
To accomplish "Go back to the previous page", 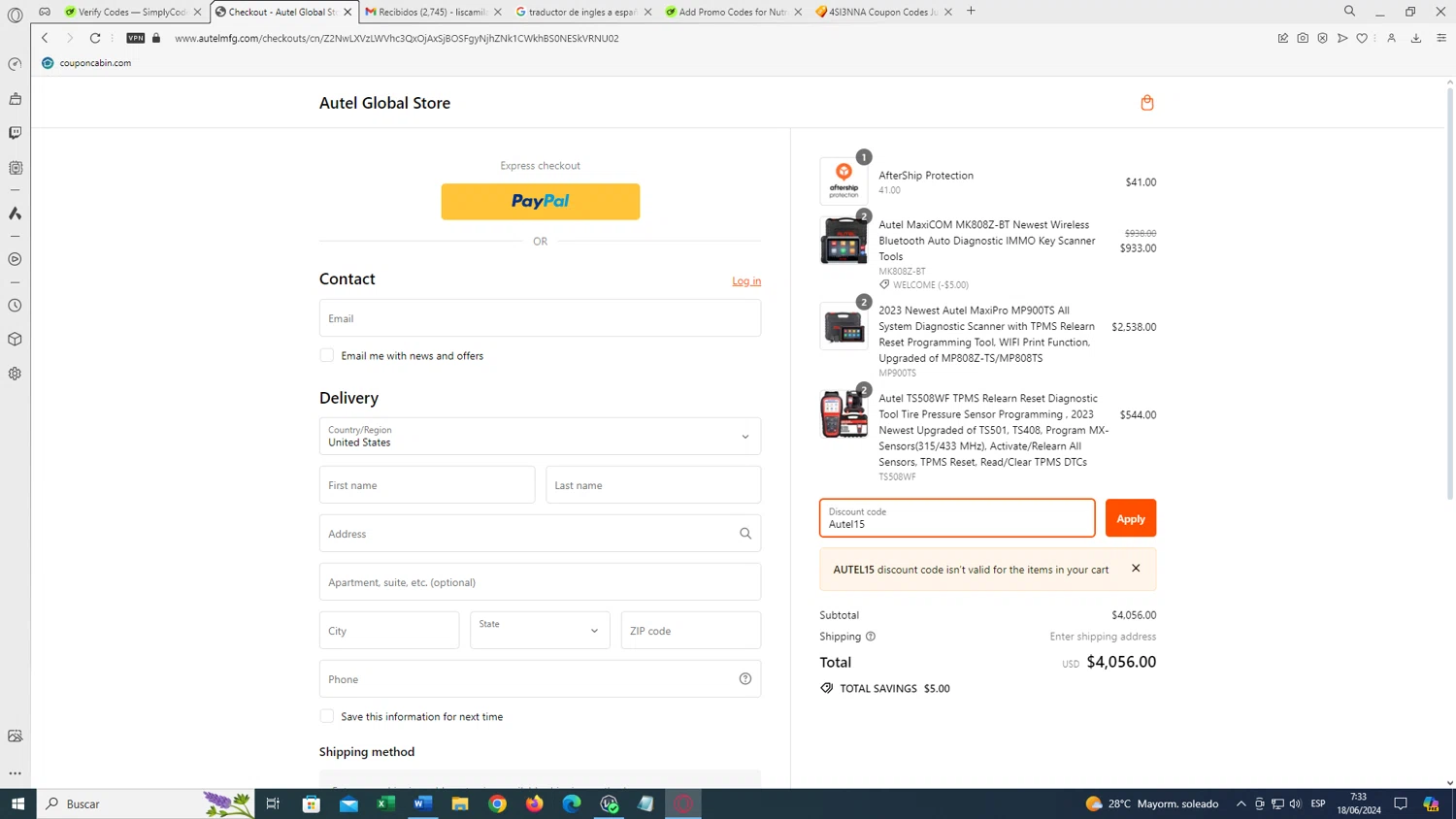I will coord(45,38).
